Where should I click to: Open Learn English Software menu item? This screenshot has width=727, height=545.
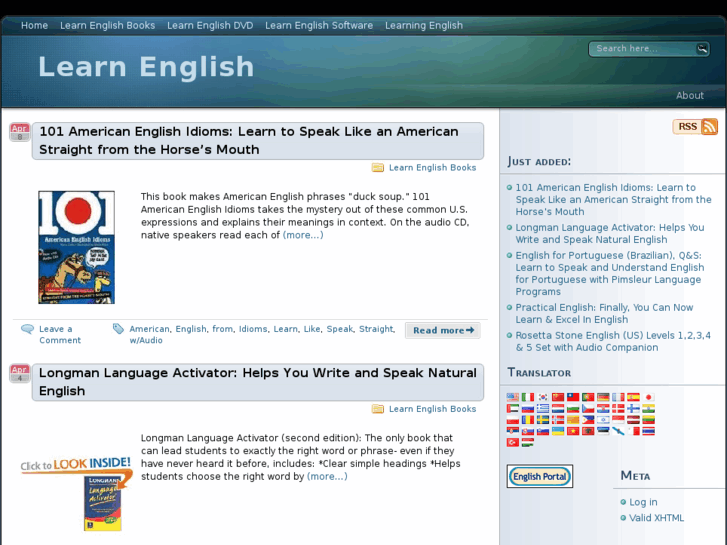tap(319, 26)
